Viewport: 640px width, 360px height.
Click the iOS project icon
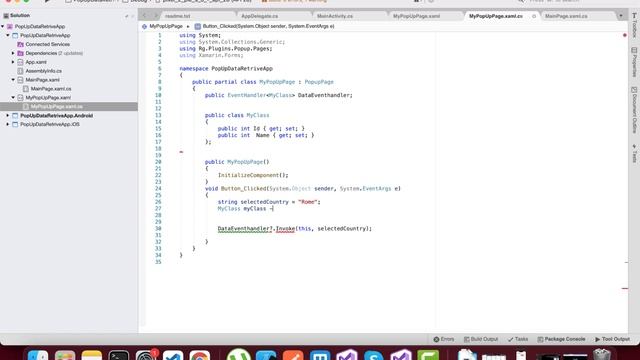coord(15,124)
